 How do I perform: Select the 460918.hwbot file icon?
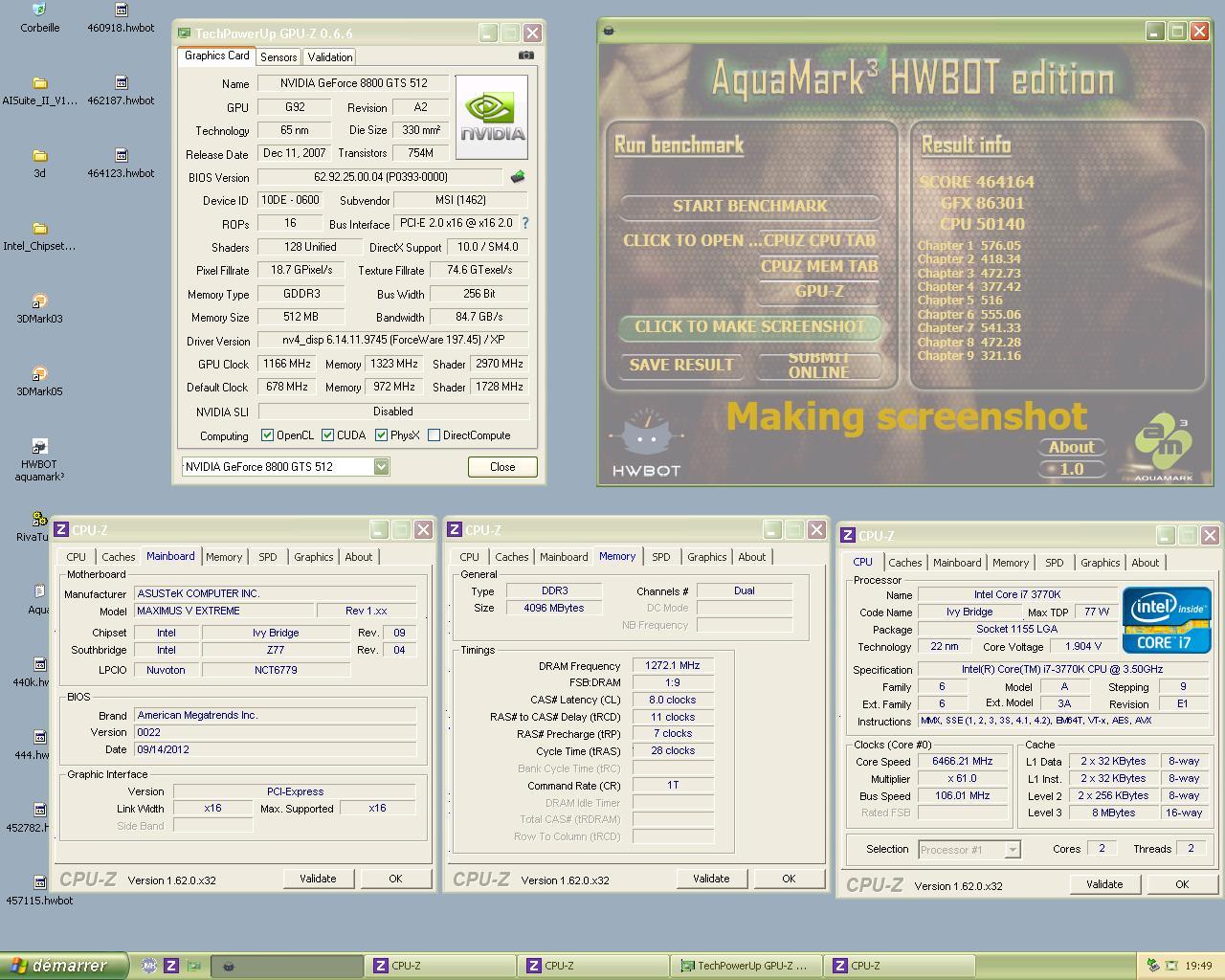click(121, 11)
